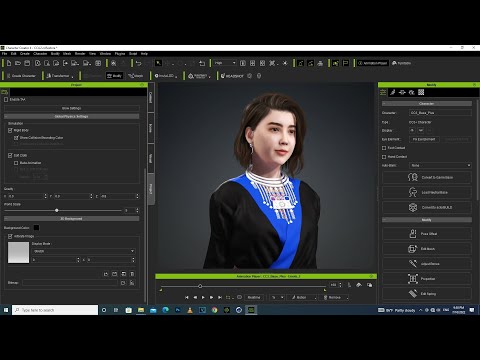
Task: Toggle the Soft Cloth checkbox
Action: click(x=10, y=155)
